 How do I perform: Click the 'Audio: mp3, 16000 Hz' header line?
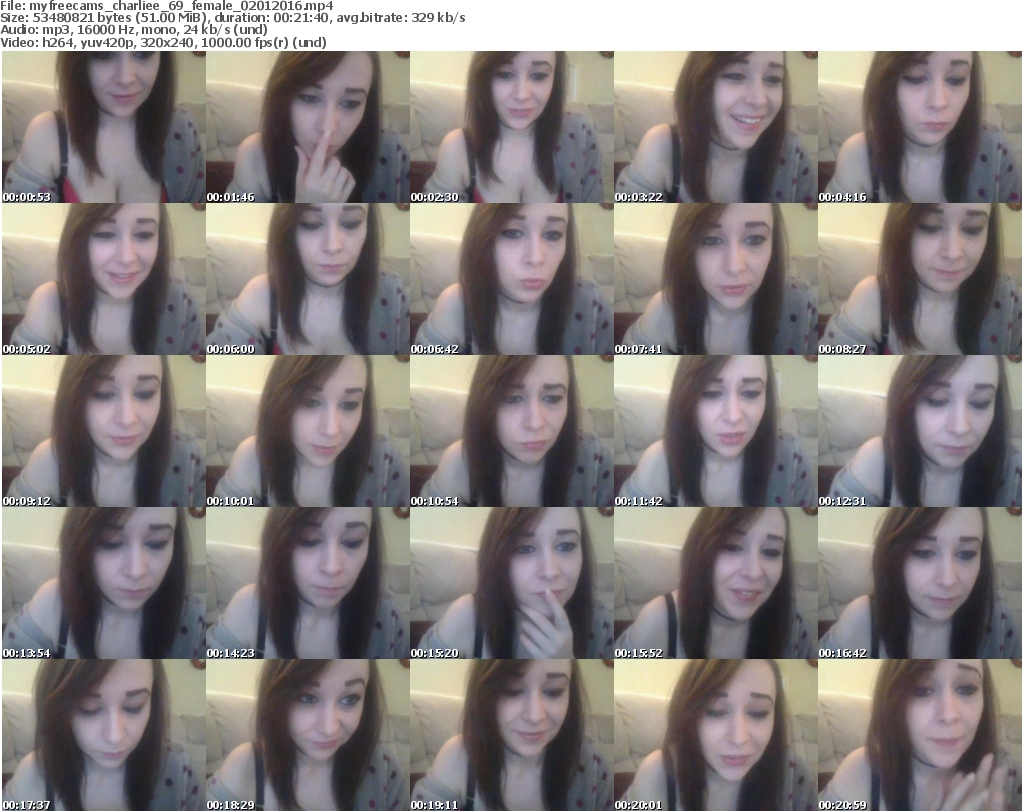[x=134, y=30]
